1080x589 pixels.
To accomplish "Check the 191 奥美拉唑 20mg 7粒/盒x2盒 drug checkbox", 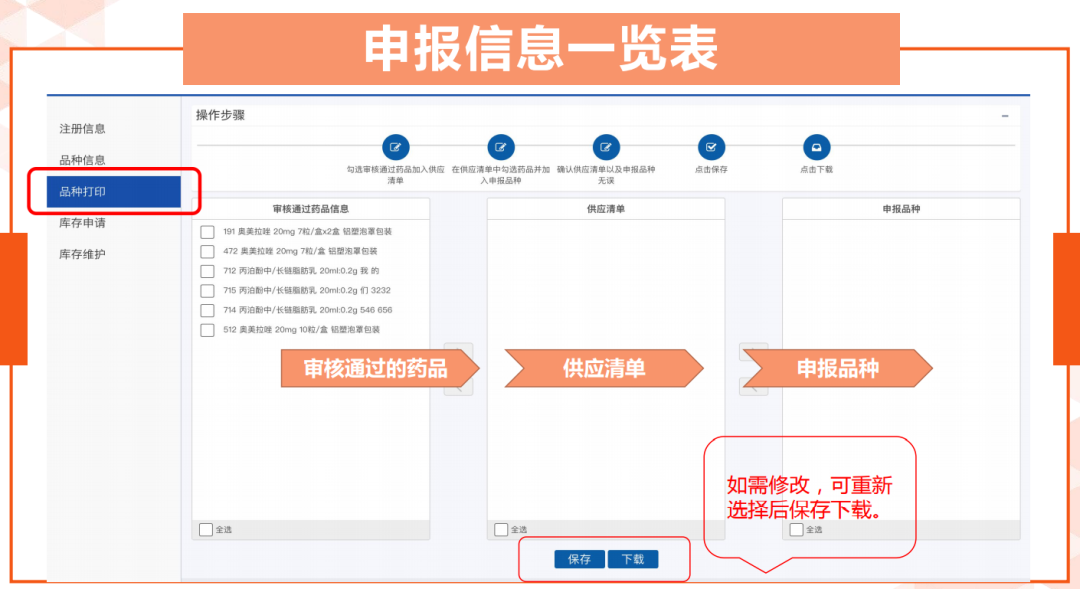I will click(207, 232).
